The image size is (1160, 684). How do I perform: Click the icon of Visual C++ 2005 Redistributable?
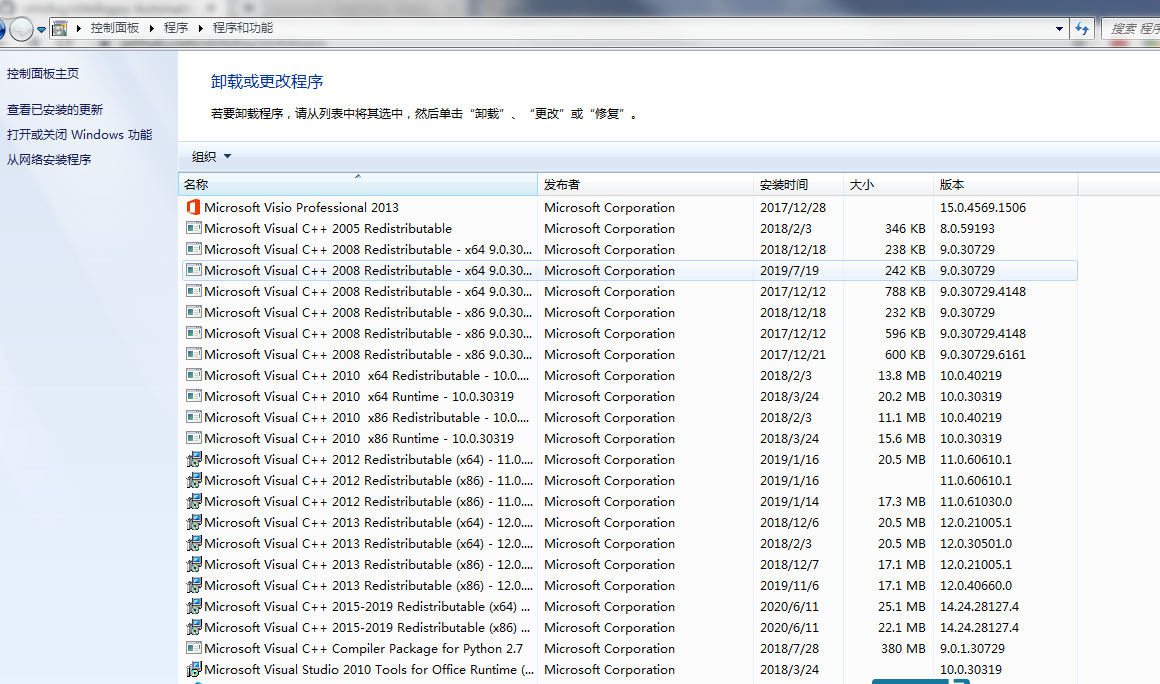(194, 228)
